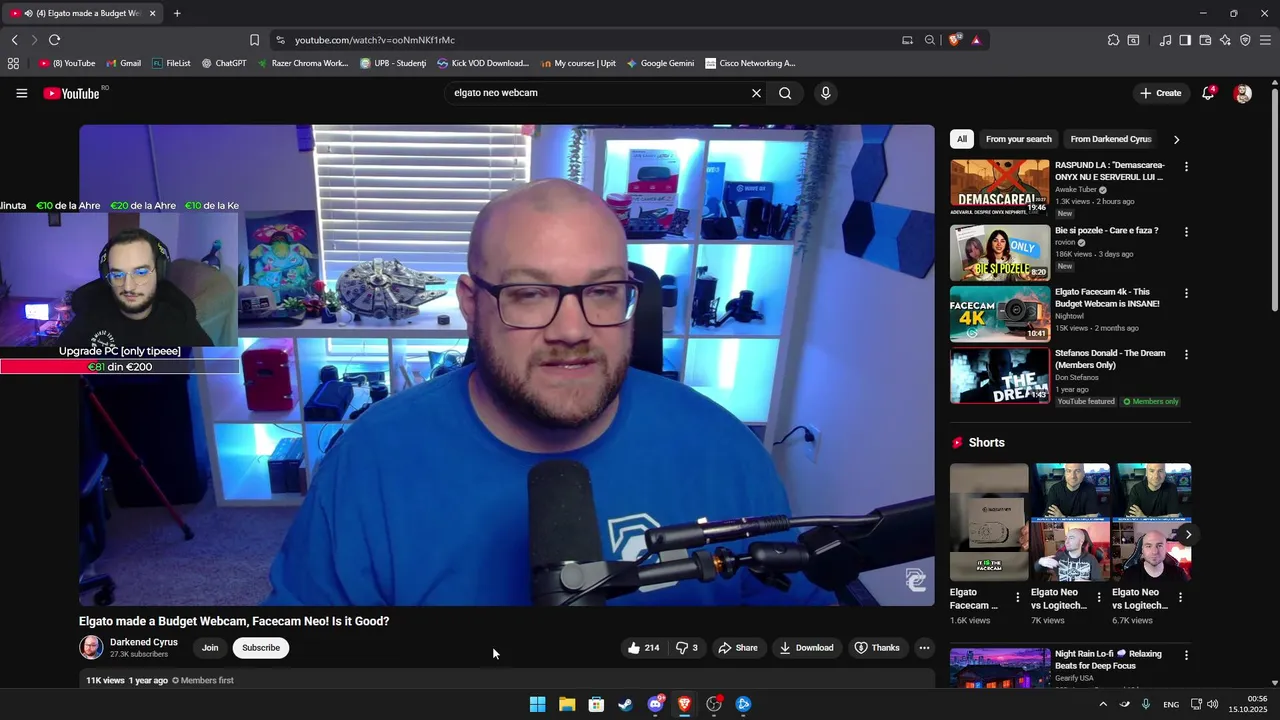The height and width of the screenshot is (720, 1280).
Task: Open File Explorer from the taskbar
Action: pos(567,704)
